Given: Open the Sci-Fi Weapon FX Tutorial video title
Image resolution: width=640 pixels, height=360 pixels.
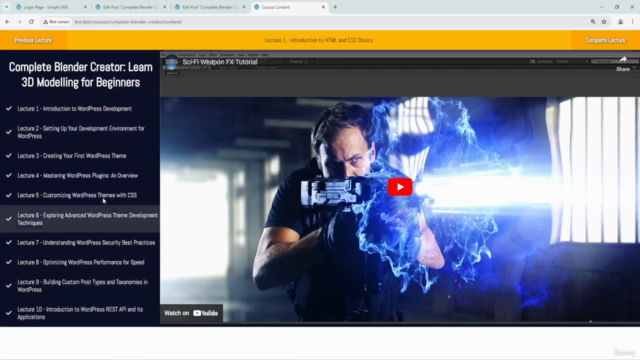Looking at the screenshot, I should coord(220,62).
